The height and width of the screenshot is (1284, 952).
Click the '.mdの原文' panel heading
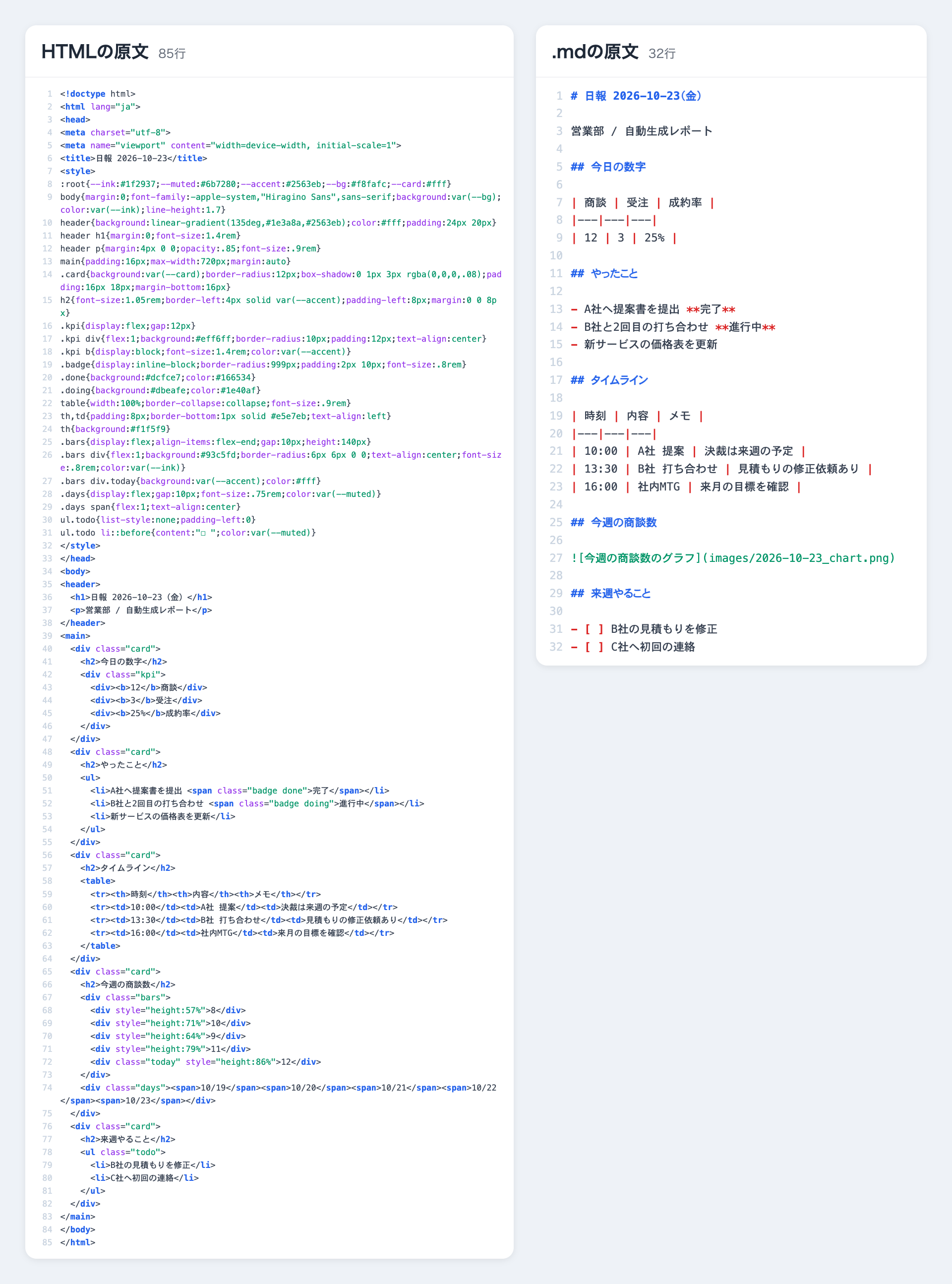pyautogui.click(x=595, y=52)
